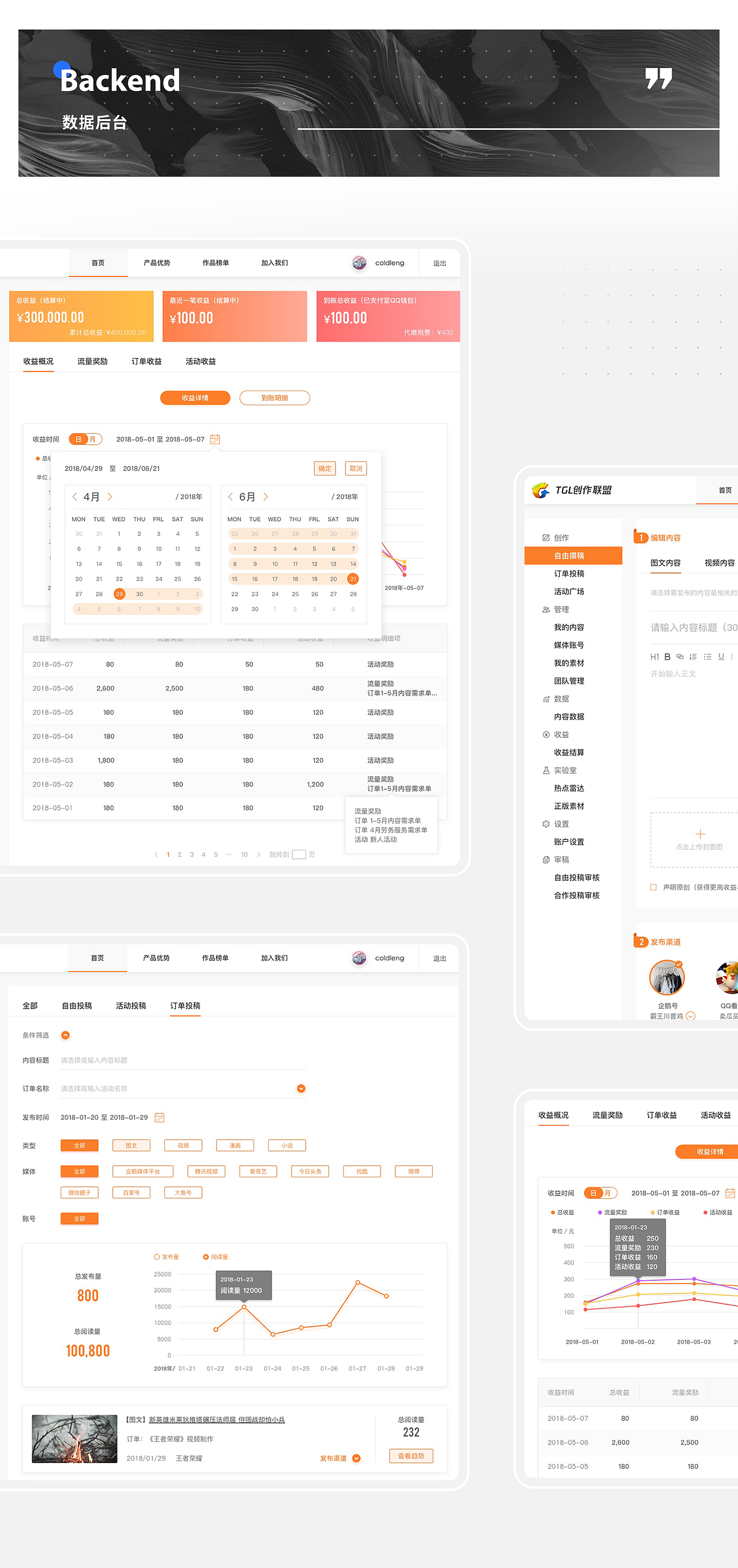738x1568 pixels.
Task: Apply H1 heading format in editor
Action: point(654,657)
